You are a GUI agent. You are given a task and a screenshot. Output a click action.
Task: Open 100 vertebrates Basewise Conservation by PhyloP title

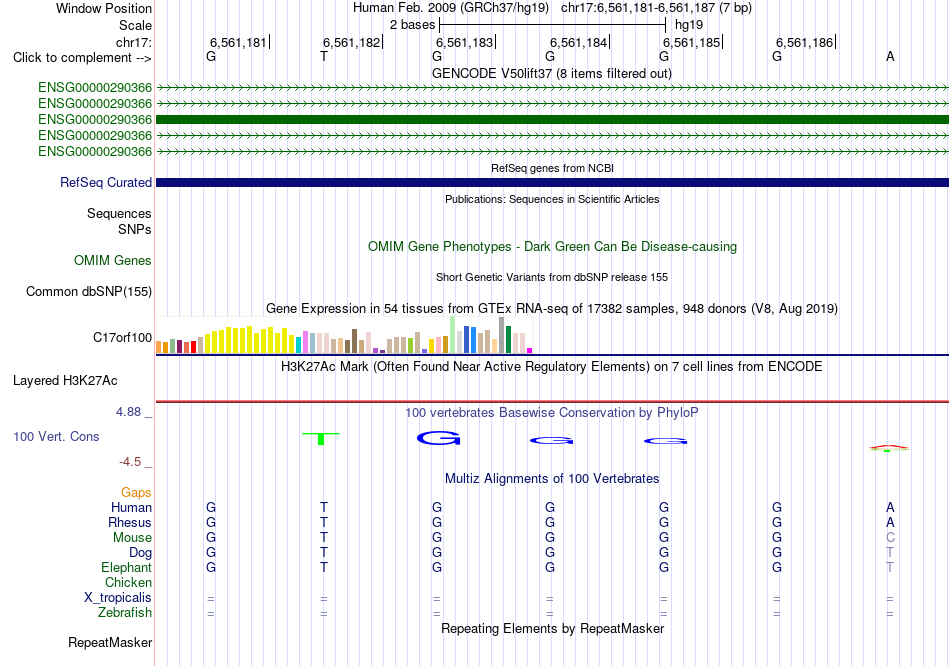[552, 413]
